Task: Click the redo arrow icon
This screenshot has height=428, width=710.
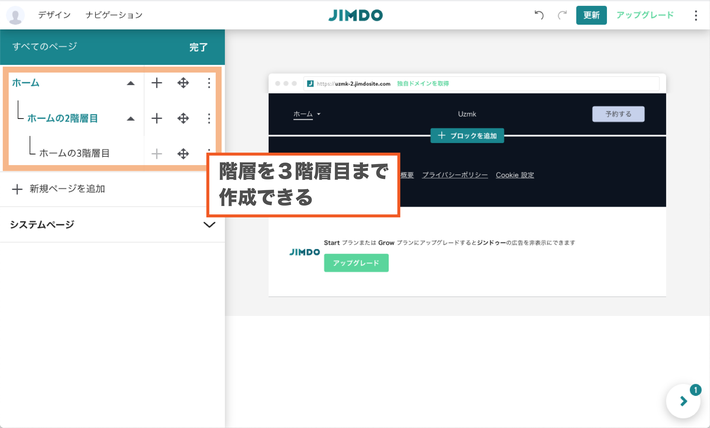Action: [562, 15]
